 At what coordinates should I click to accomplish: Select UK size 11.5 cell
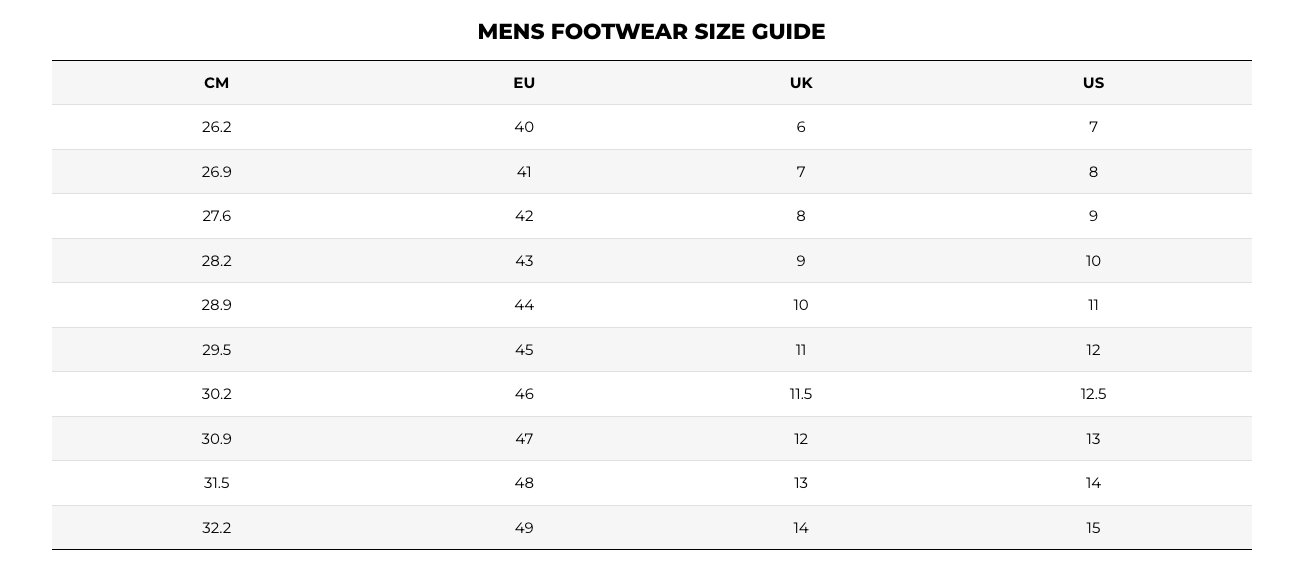pos(801,394)
